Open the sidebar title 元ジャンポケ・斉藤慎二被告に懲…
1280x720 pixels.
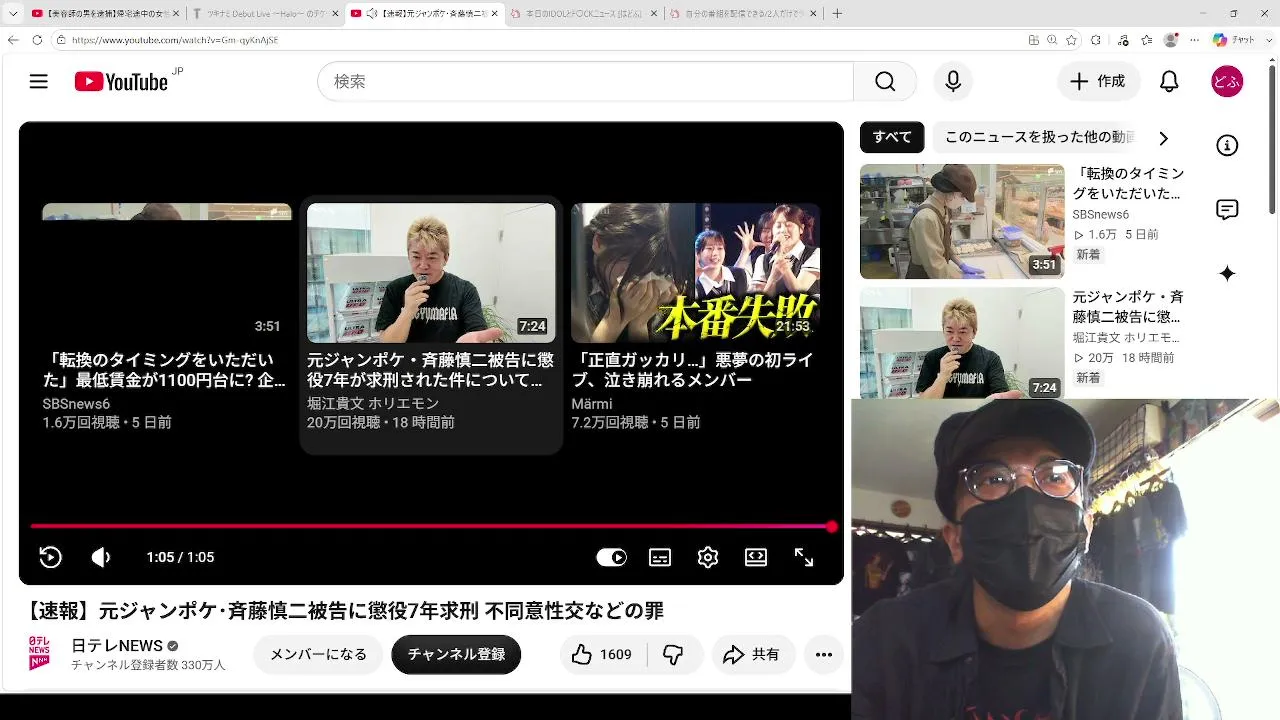[x=1128, y=307]
